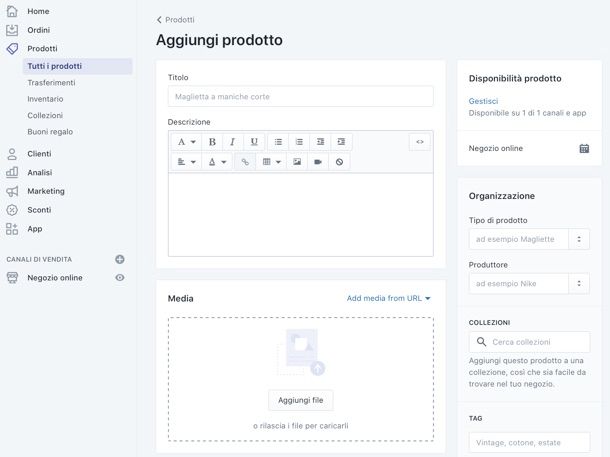Insert a link in description

coord(245,162)
